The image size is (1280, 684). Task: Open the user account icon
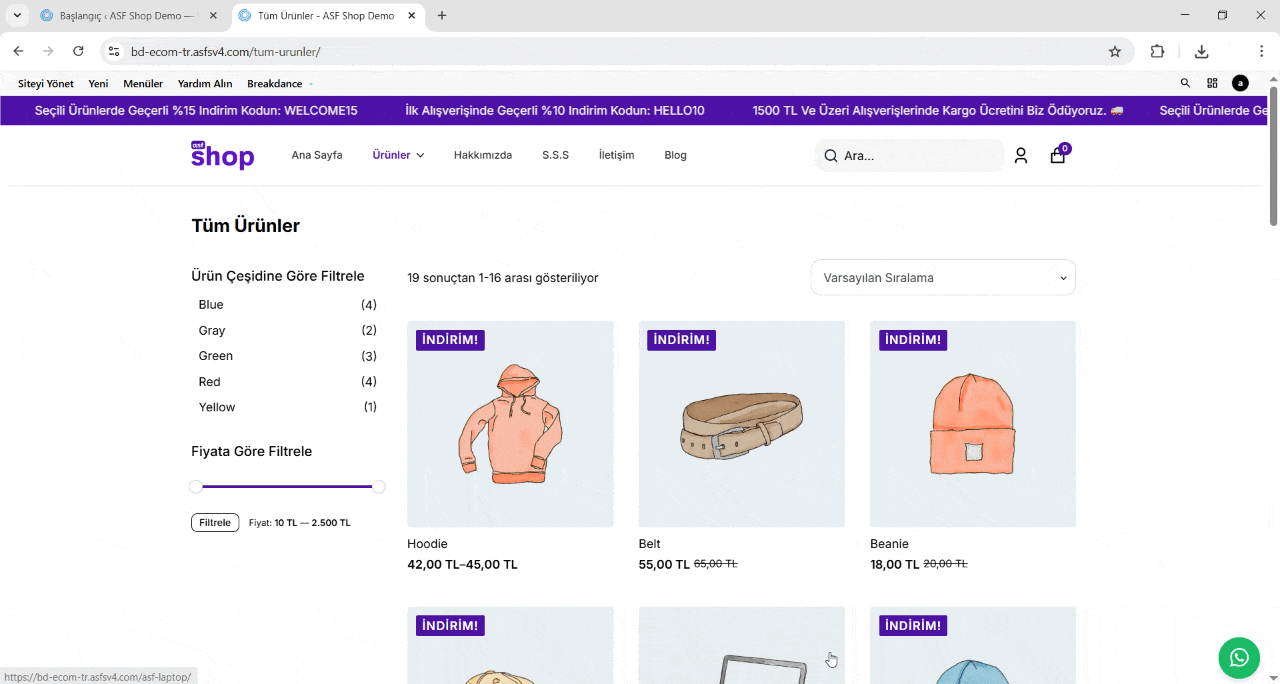1021,156
